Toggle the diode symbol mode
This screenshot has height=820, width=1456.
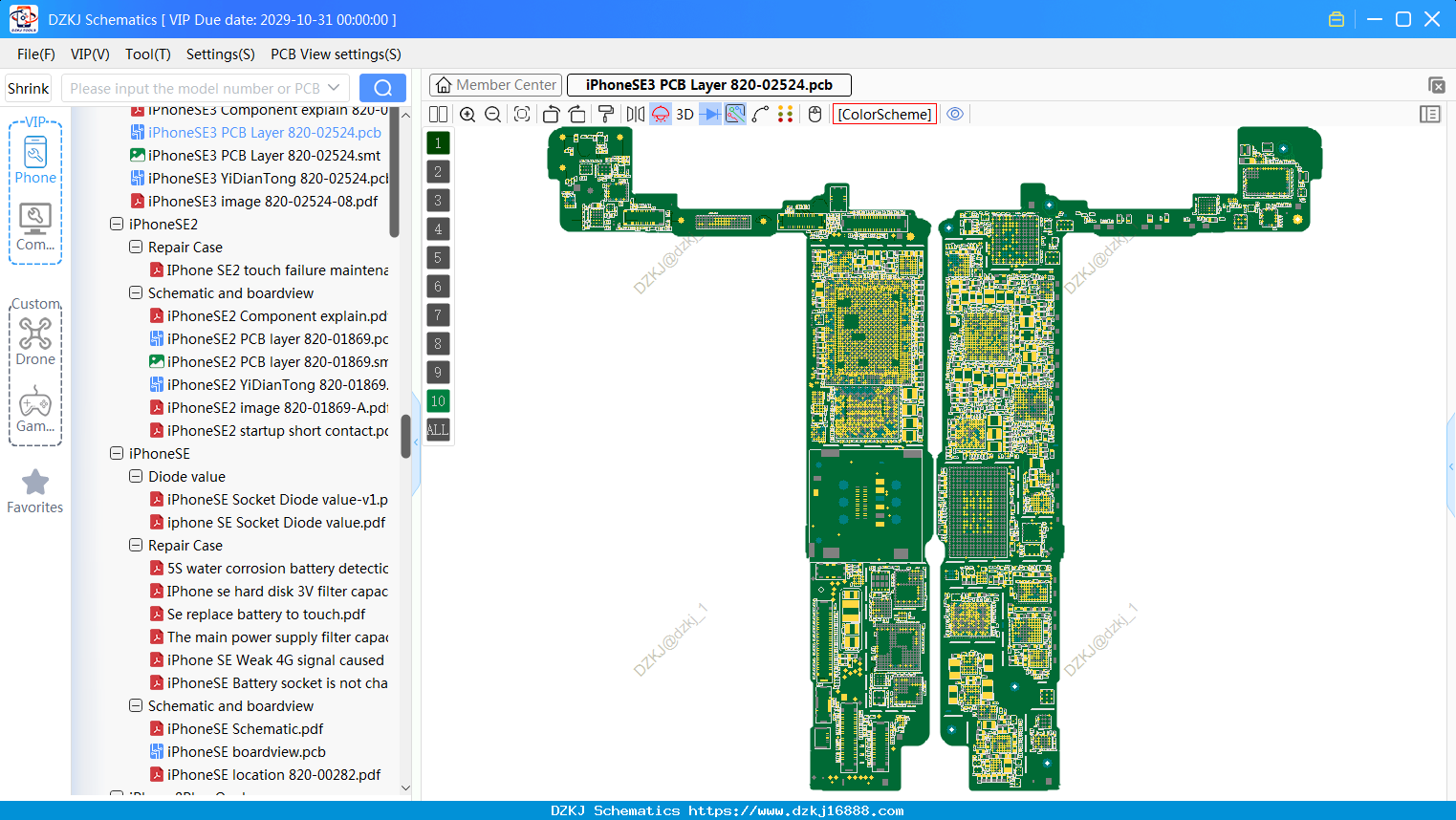[710, 114]
